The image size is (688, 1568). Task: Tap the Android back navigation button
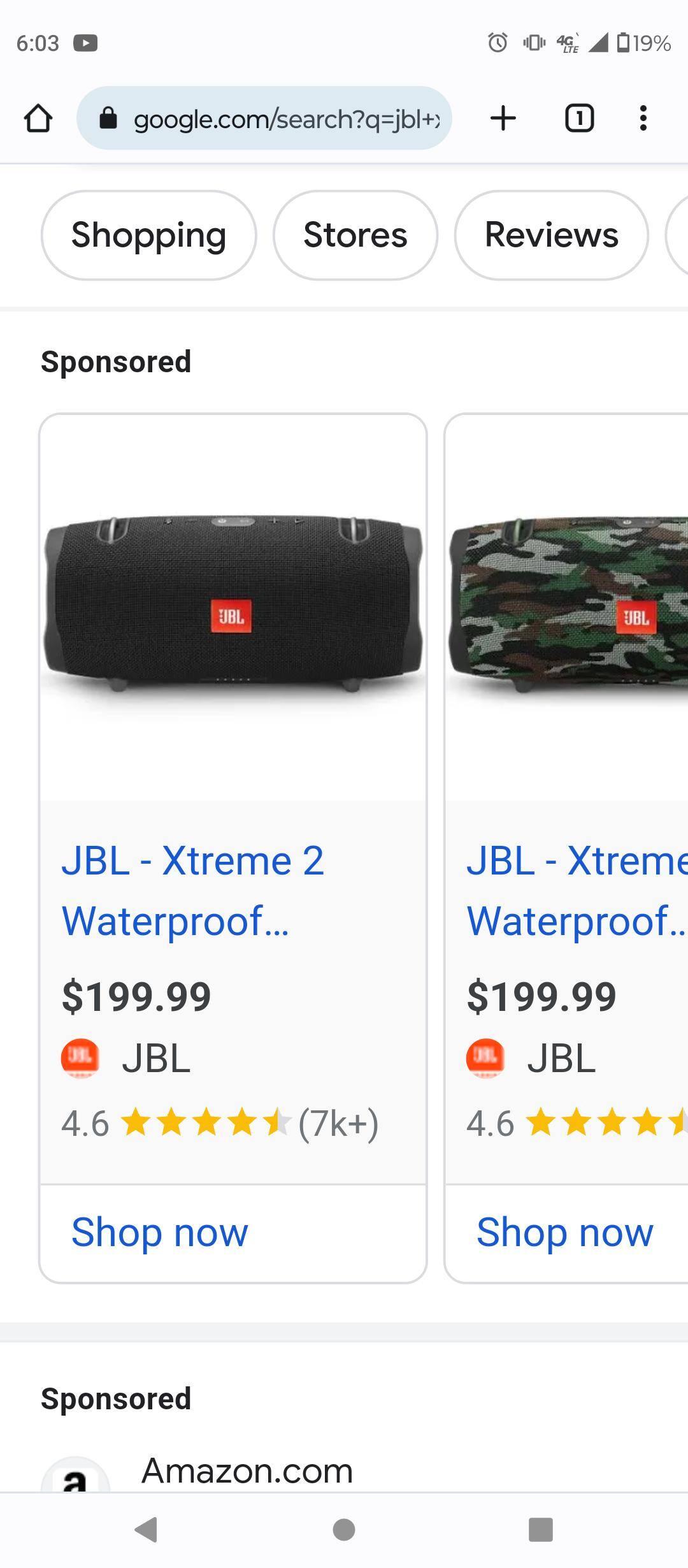point(147,1529)
